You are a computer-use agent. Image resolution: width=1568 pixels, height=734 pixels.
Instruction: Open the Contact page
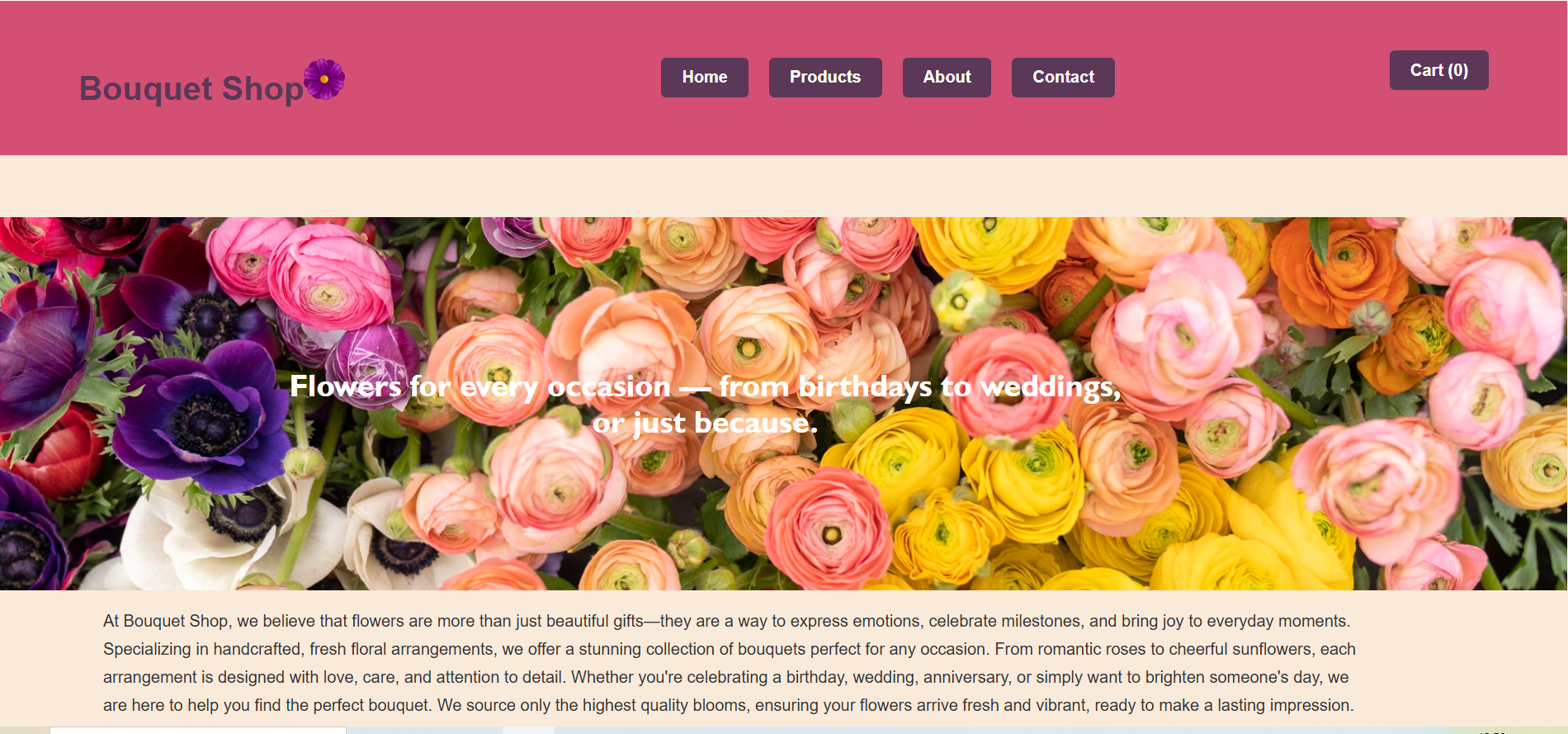click(x=1063, y=77)
